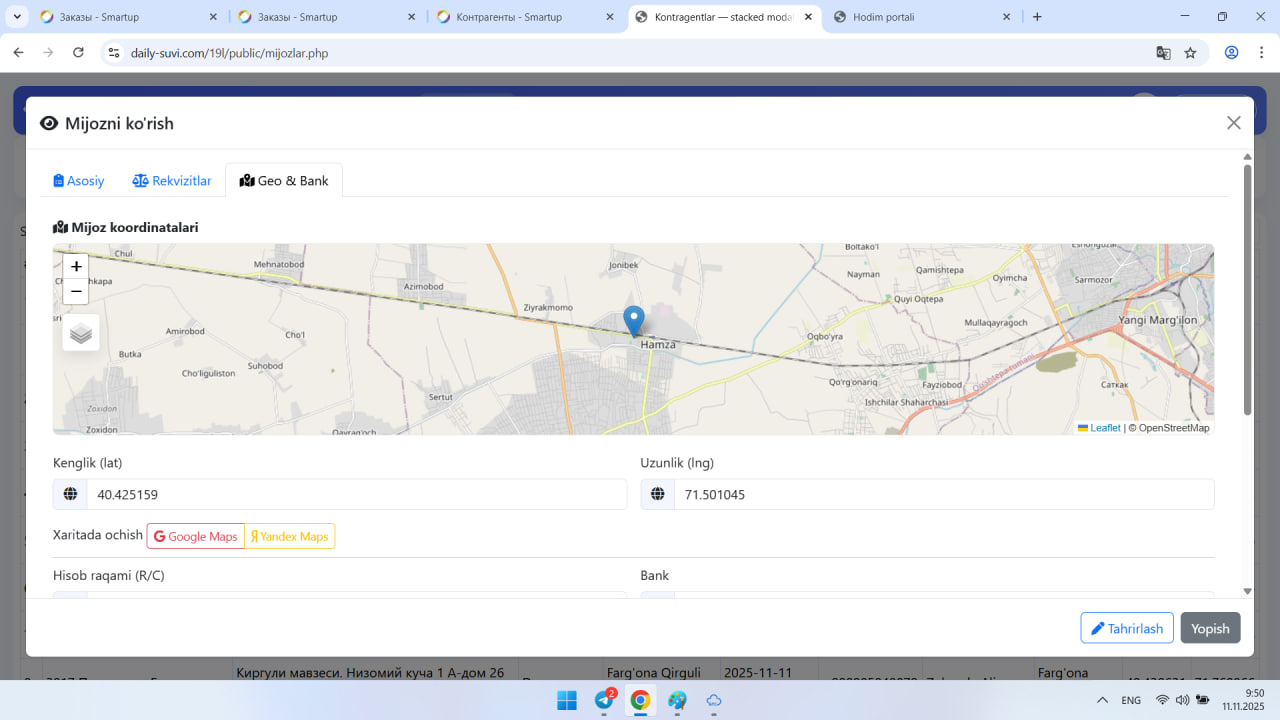Click the Xaritada ochish label

[98, 535]
